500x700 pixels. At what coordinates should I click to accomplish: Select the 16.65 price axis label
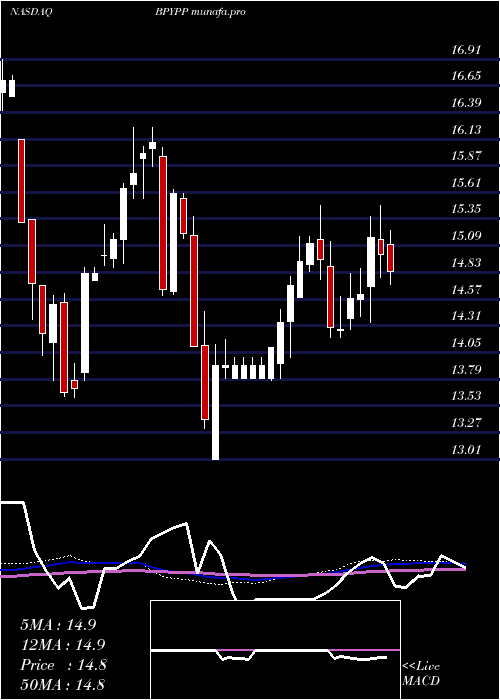(x=466, y=76)
